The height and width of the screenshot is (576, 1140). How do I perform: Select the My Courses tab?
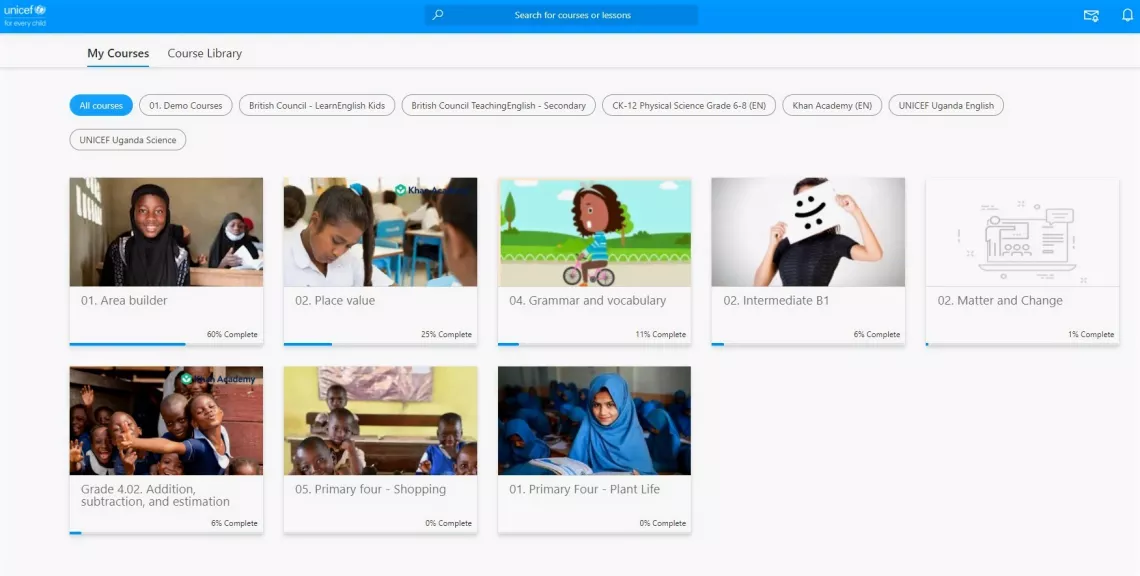[117, 53]
